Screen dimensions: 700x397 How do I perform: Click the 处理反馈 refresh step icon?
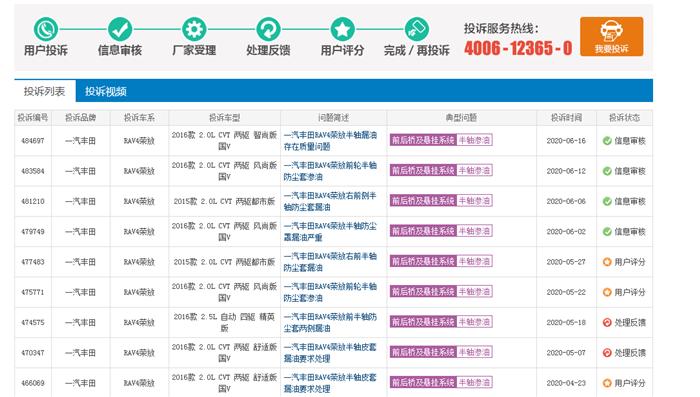[268, 29]
